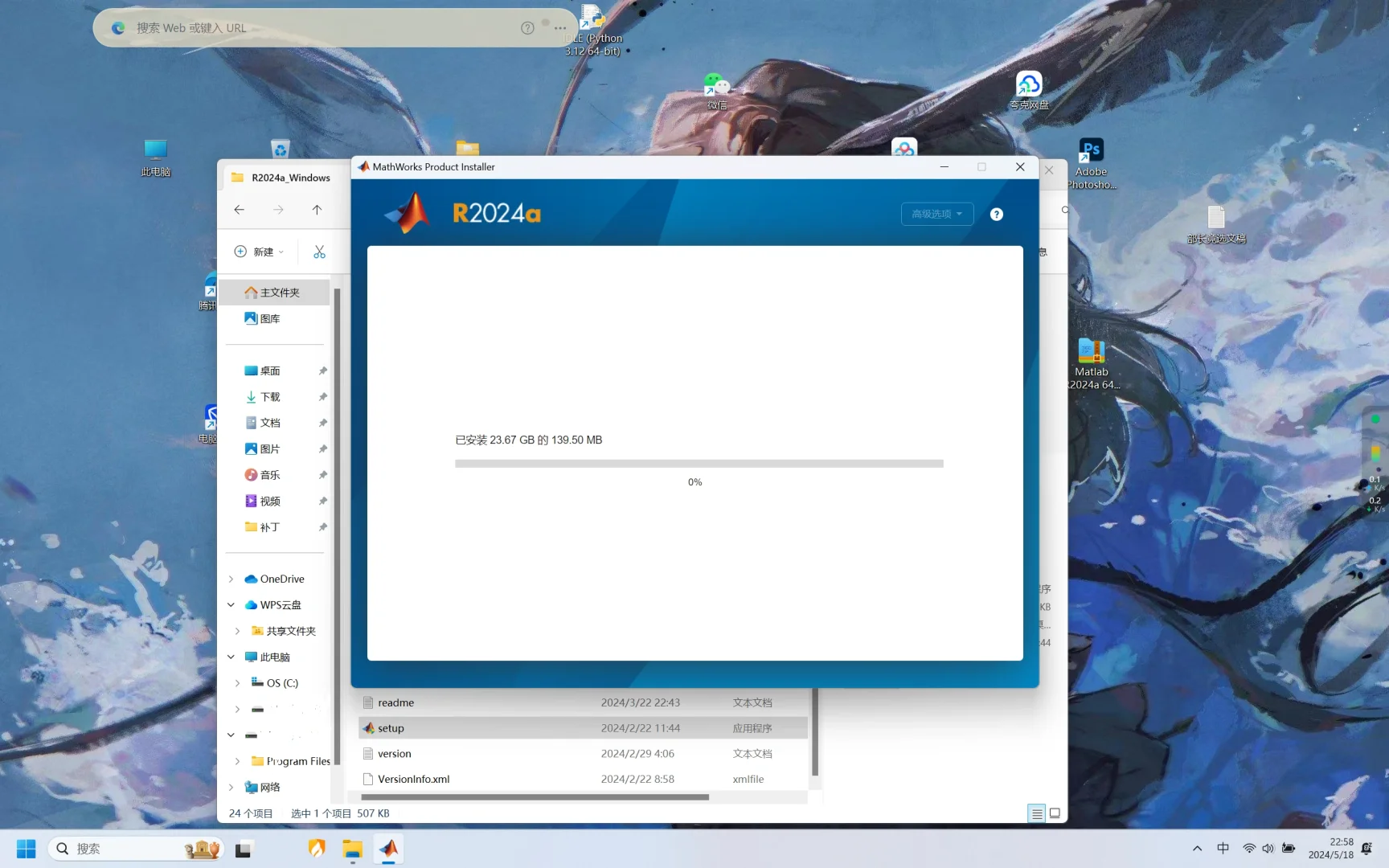This screenshot has height=868, width=1389.
Task: Unpin 音乐 using its pin icon
Action: [322, 475]
